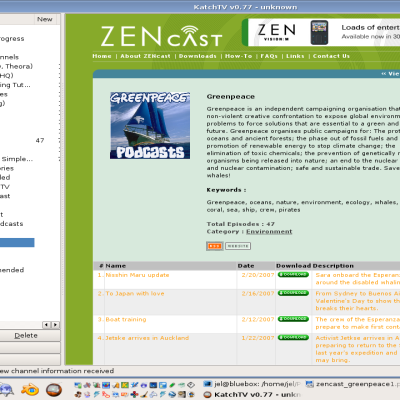Open episode Boat training

[x=126, y=319]
